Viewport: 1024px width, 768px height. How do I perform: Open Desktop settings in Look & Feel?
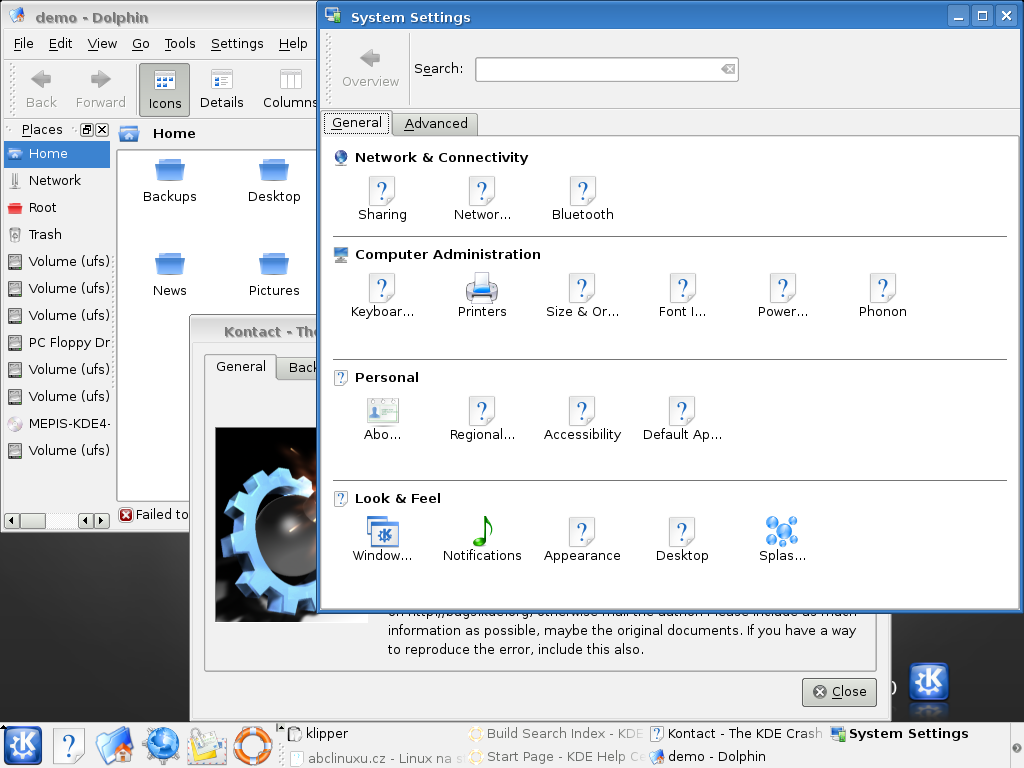pos(682,539)
